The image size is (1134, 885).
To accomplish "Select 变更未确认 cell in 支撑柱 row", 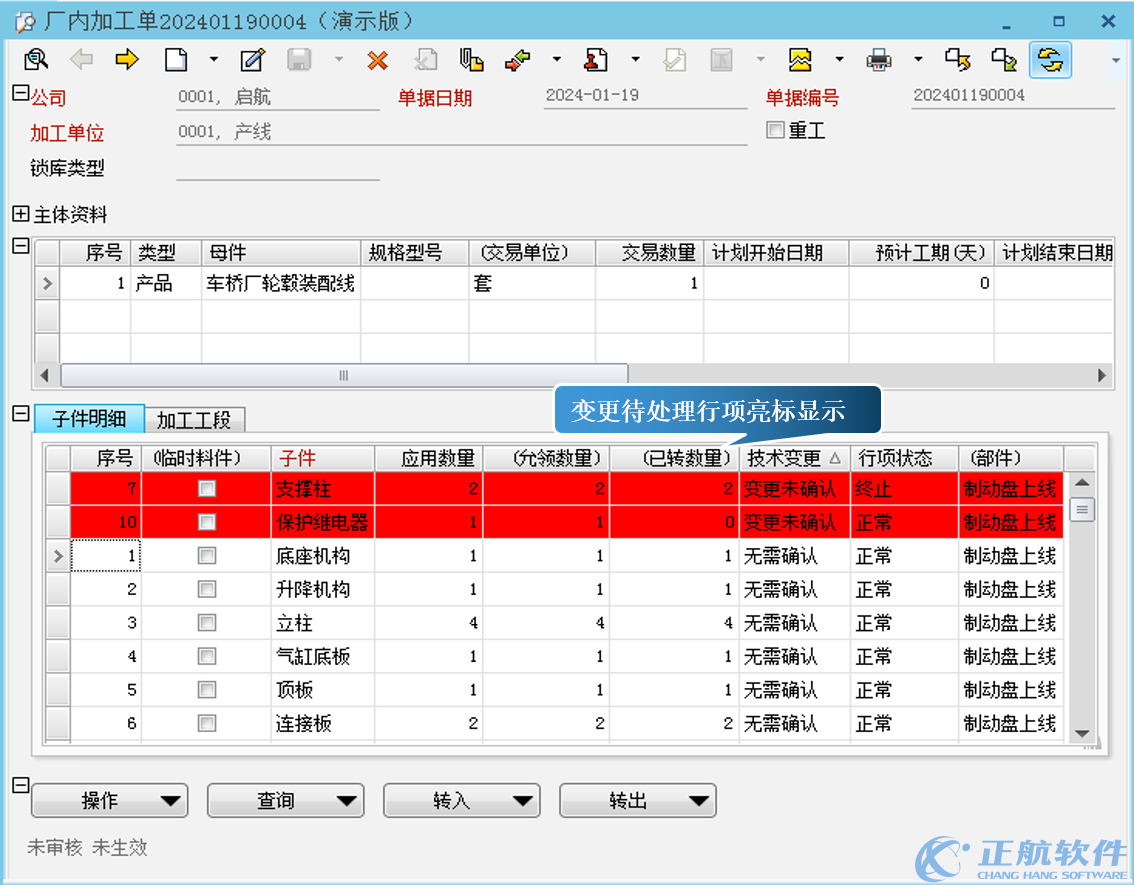I will coord(794,489).
